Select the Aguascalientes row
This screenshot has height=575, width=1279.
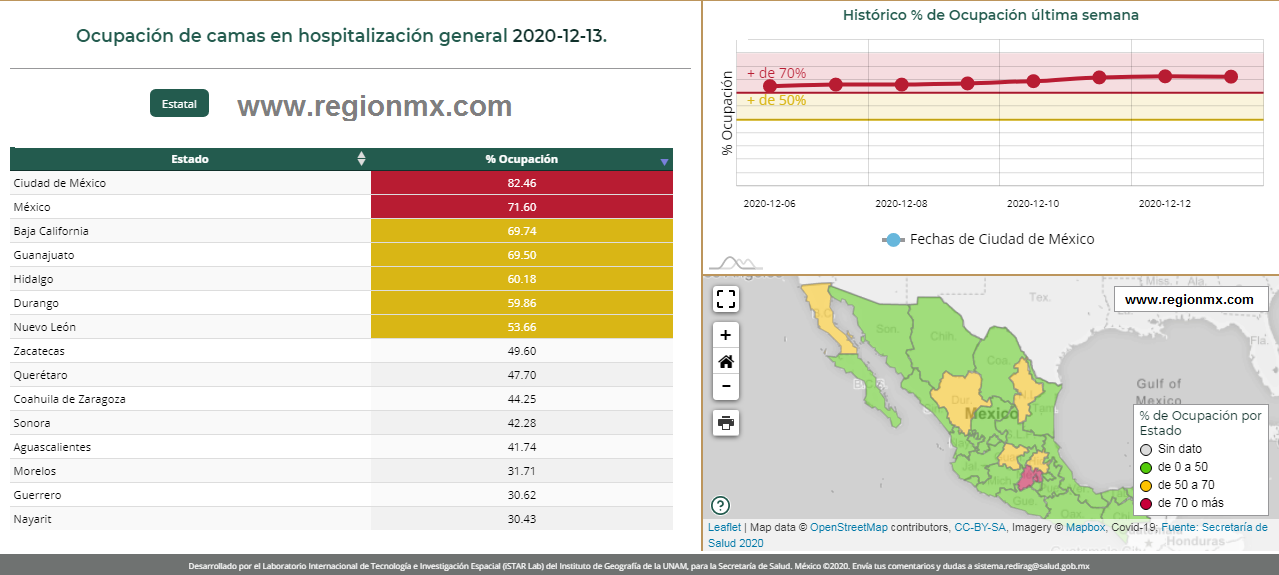[341, 447]
